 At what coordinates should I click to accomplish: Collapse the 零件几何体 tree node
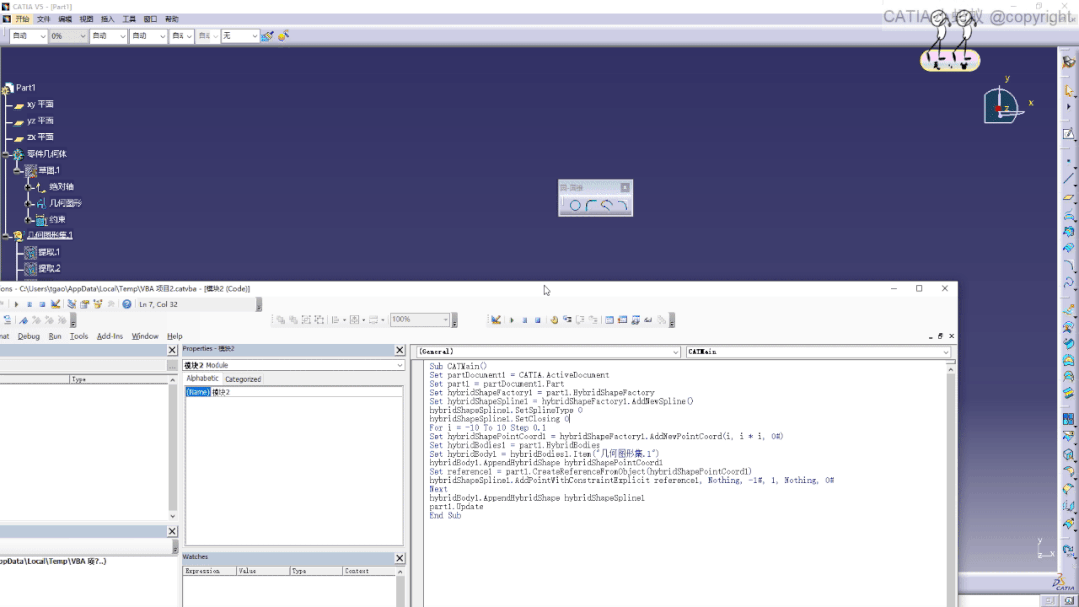6,154
